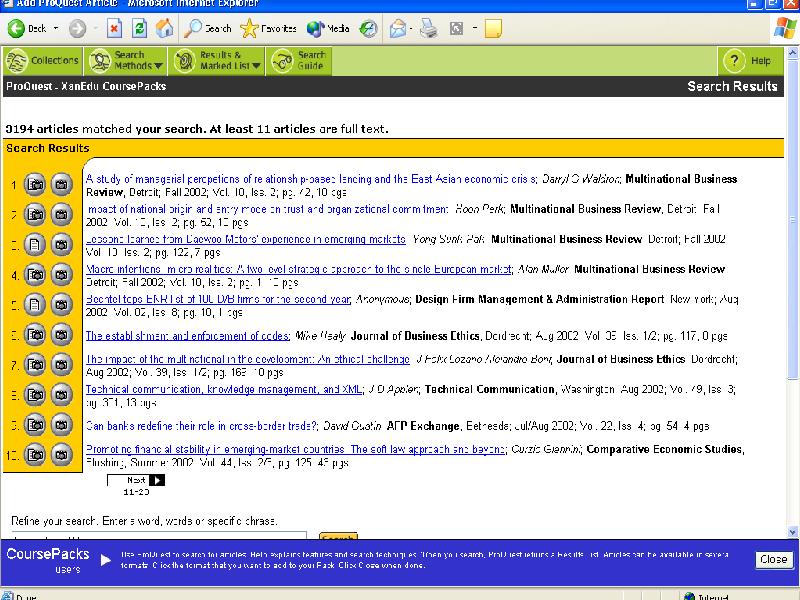Click the scrollbar up arrow
Image resolution: width=800 pixels, height=600 pixels.
tap(793, 53)
